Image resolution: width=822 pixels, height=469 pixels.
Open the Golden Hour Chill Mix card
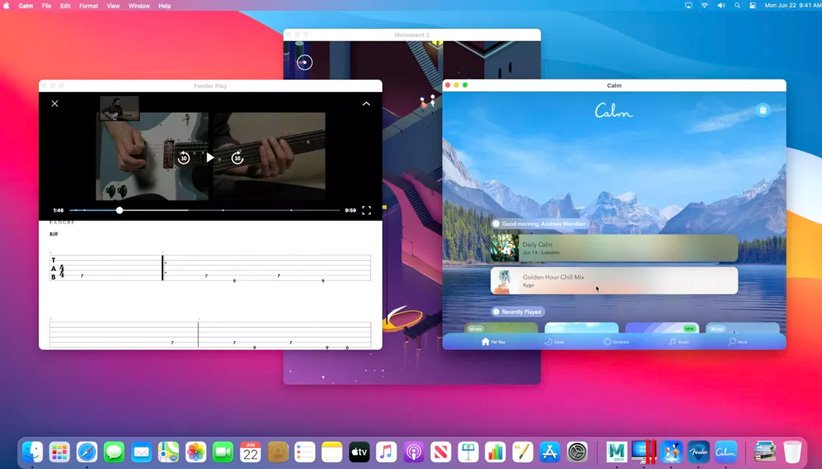(x=614, y=280)
